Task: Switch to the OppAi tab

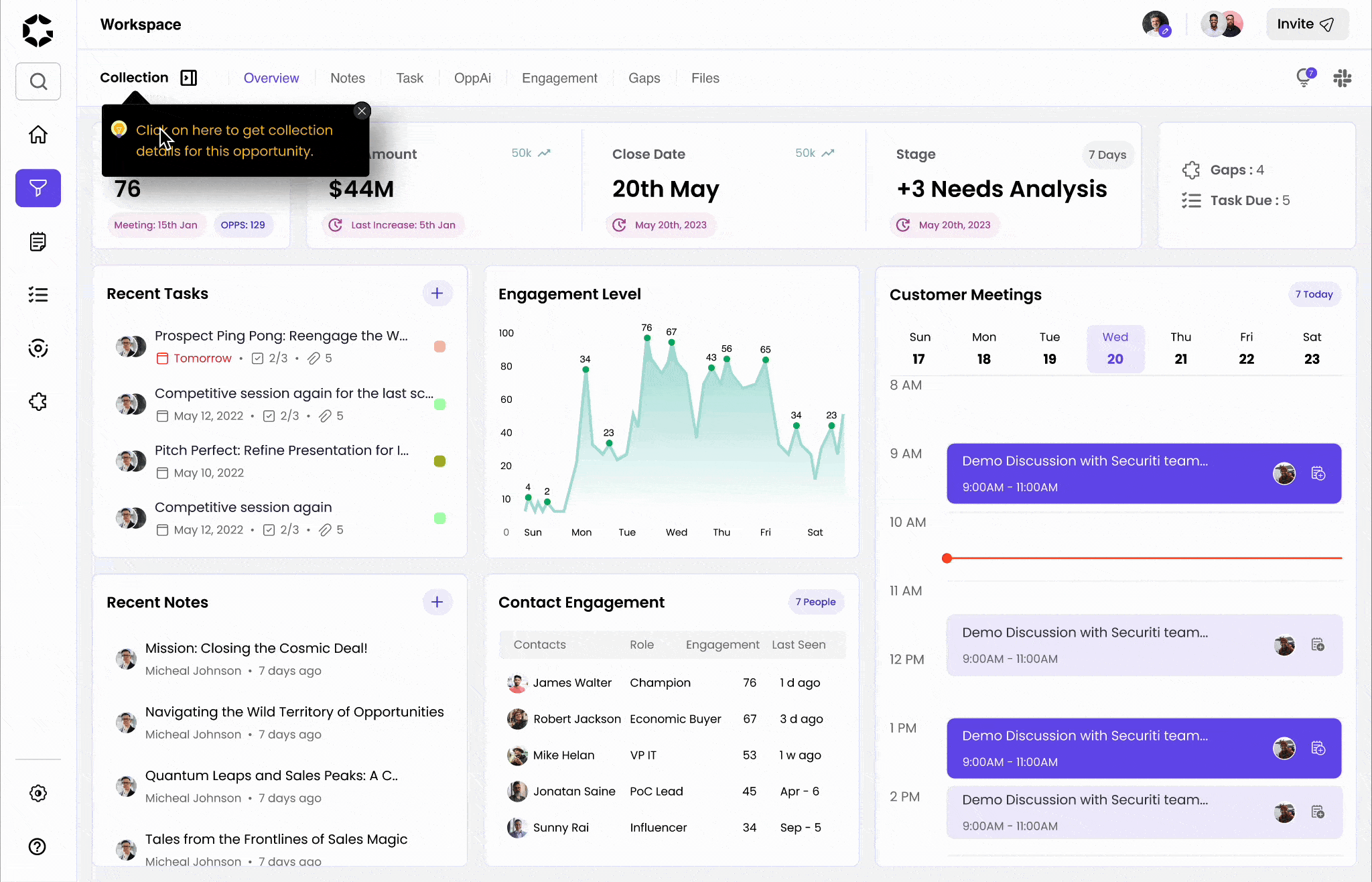Action: 472,78
